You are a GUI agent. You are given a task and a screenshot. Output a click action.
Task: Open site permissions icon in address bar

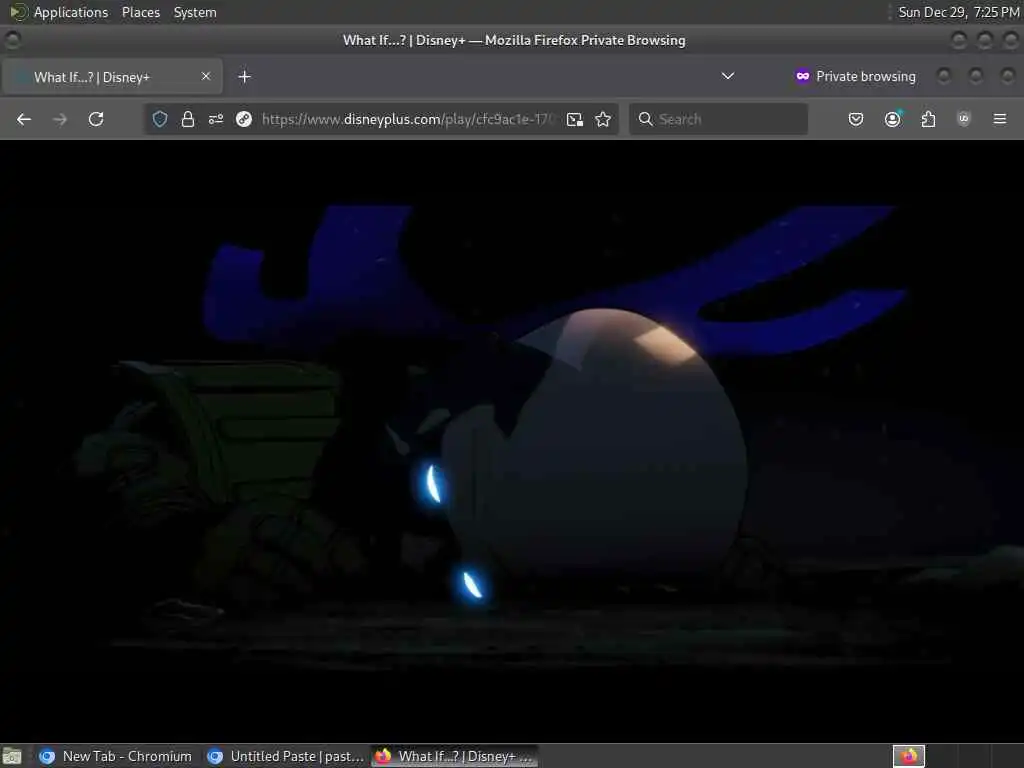[216, 119]
